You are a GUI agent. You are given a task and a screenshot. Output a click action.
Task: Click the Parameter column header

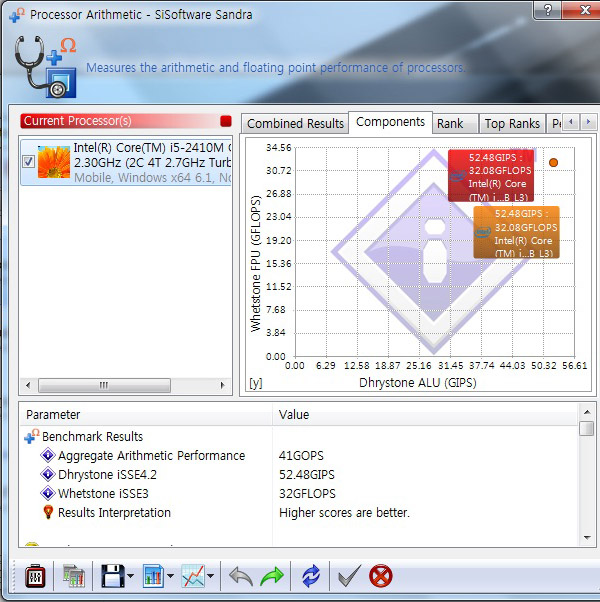click(x=146, y=415)
